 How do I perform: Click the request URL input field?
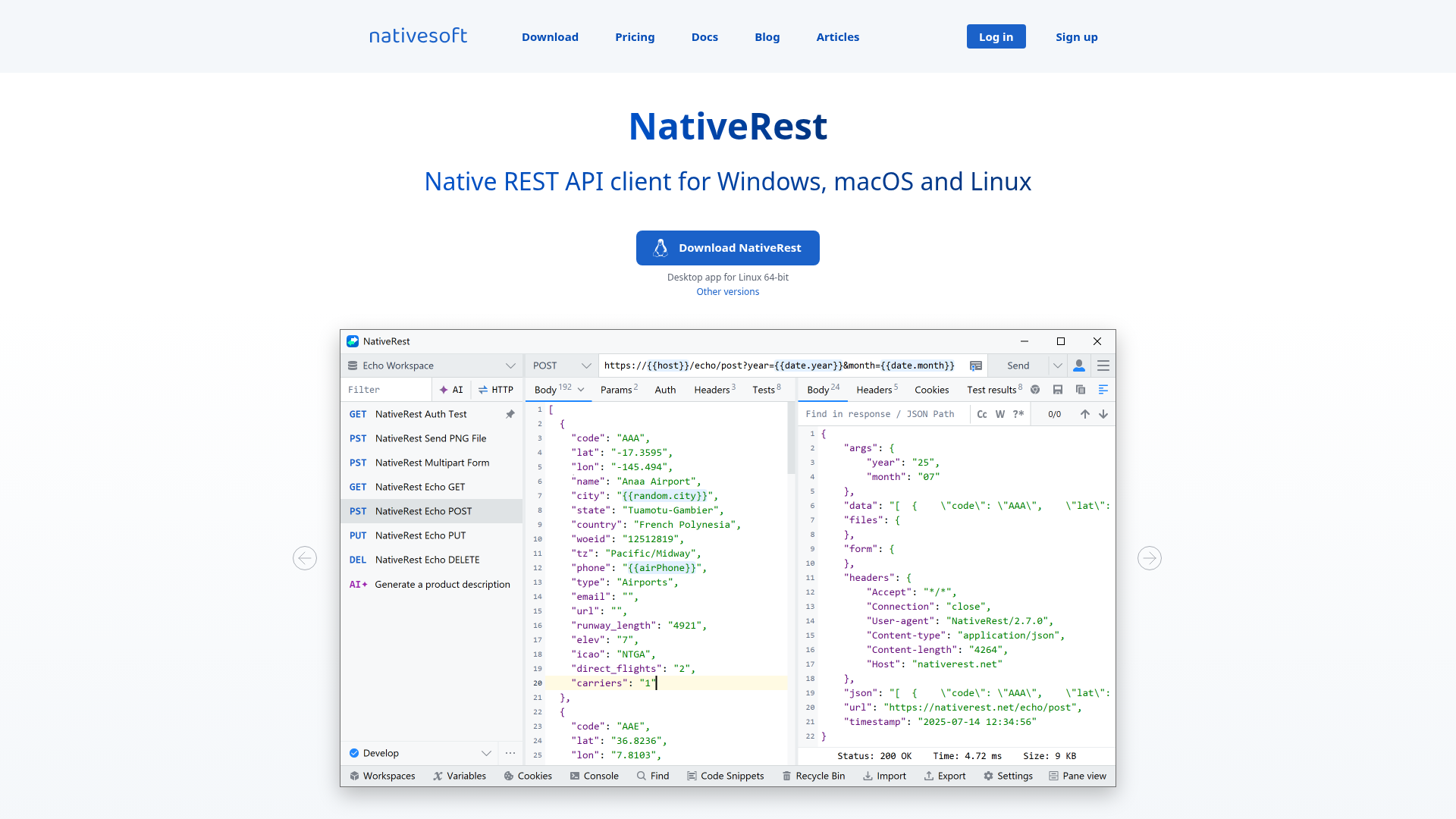click(x=781, y=366)
